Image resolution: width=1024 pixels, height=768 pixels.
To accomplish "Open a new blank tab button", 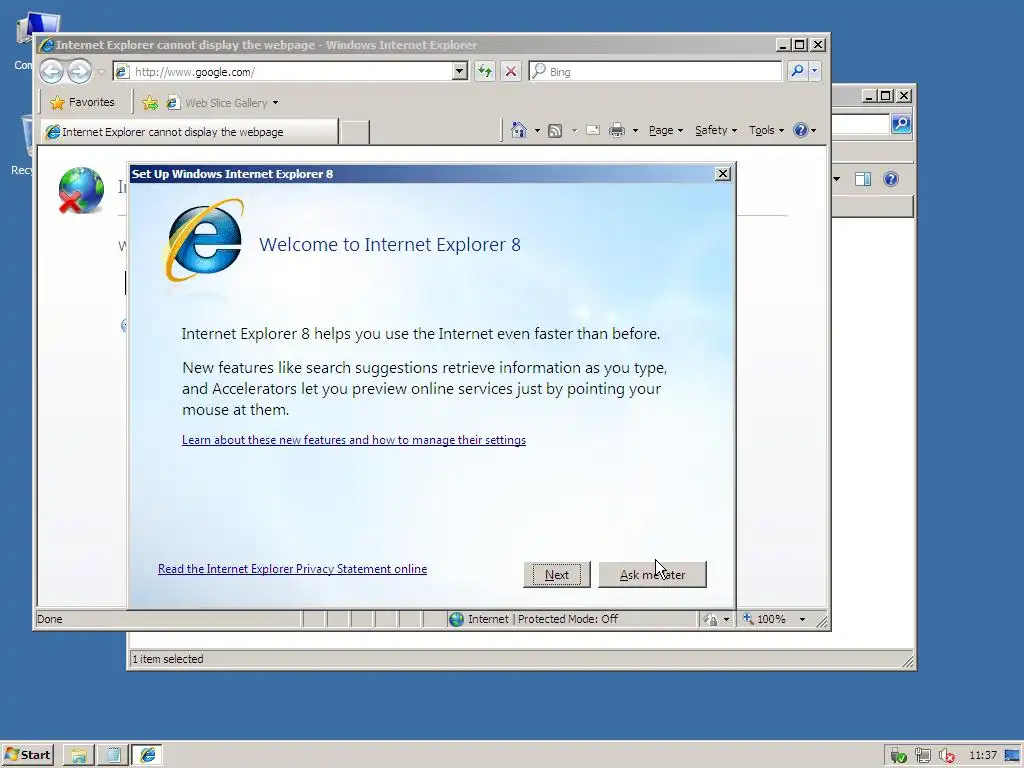I will pos(355,132).
